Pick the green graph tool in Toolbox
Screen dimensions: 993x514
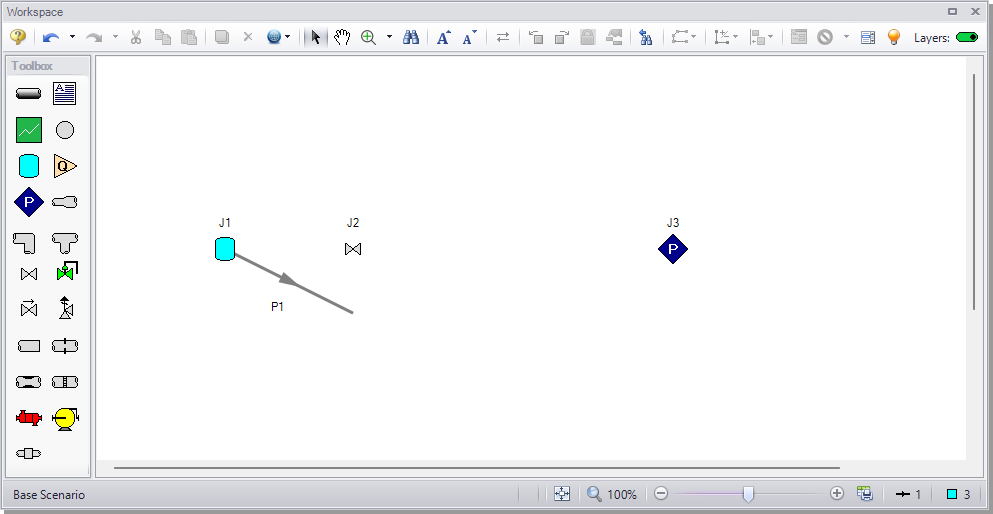28,130
